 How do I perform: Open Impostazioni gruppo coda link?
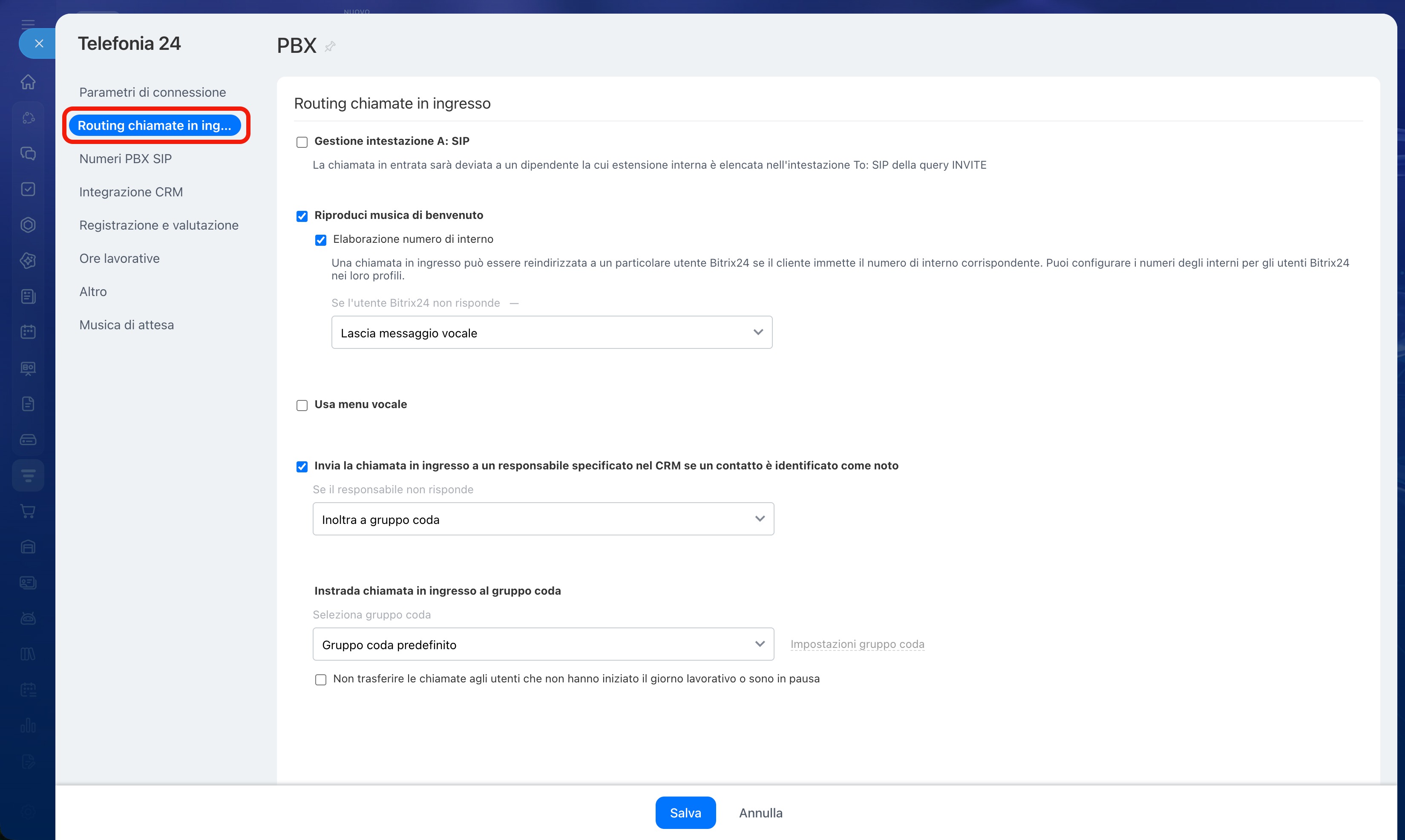pyautogui.click(x=857, y=644)
